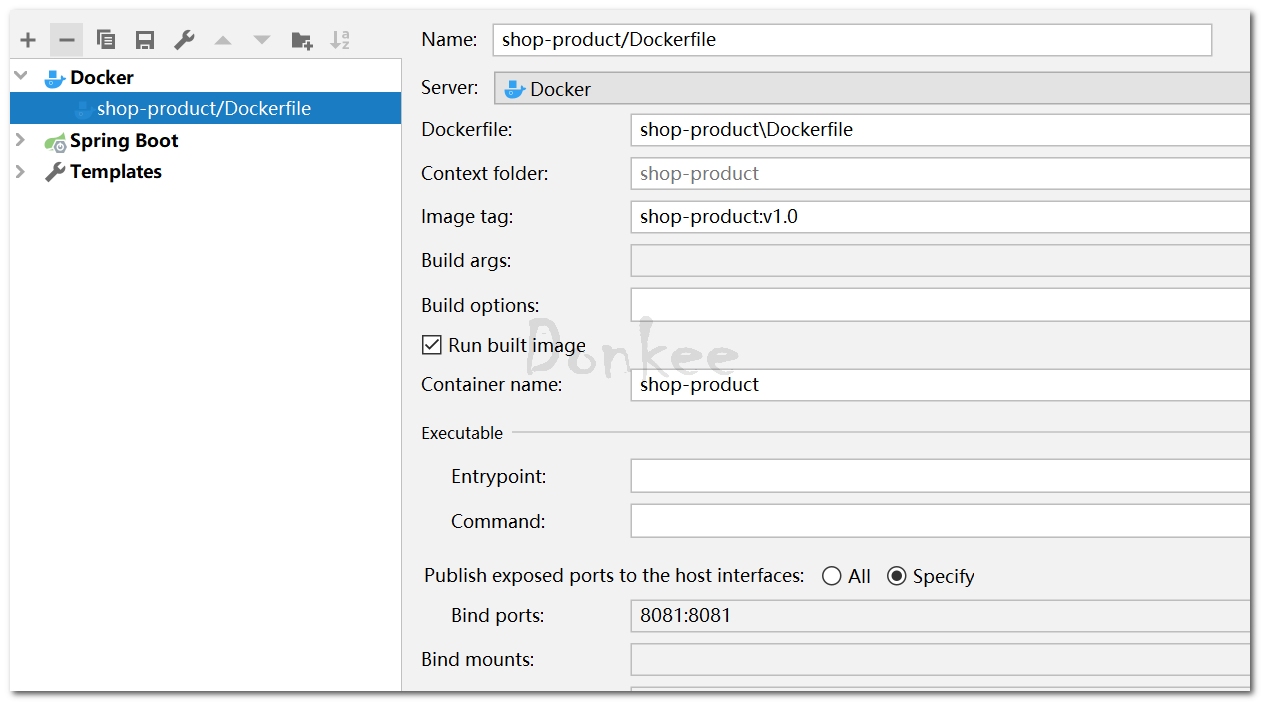The image size is (1261, 702).
Task: Focus the Dockerfile path field
Action: pos(940,130)
